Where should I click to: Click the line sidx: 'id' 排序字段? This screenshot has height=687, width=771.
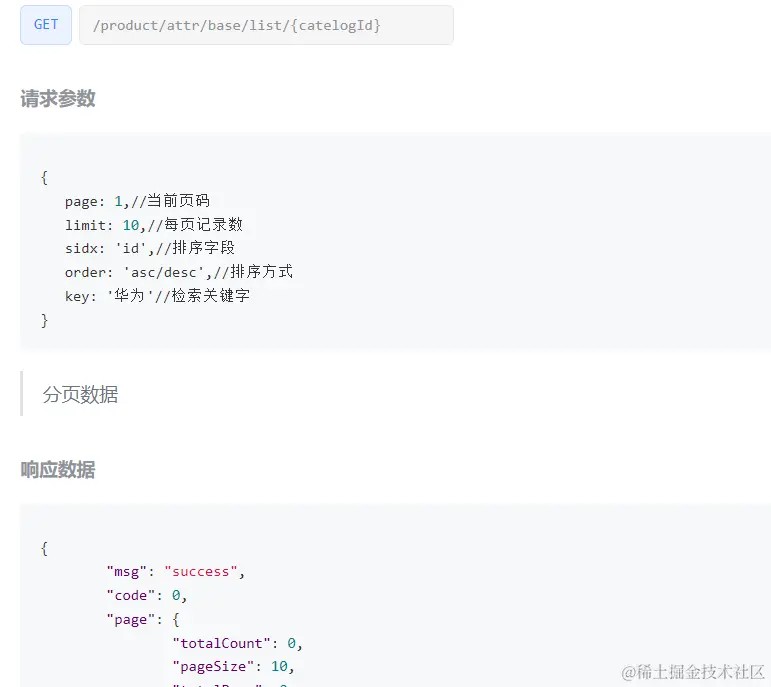(x=150, y=248)
